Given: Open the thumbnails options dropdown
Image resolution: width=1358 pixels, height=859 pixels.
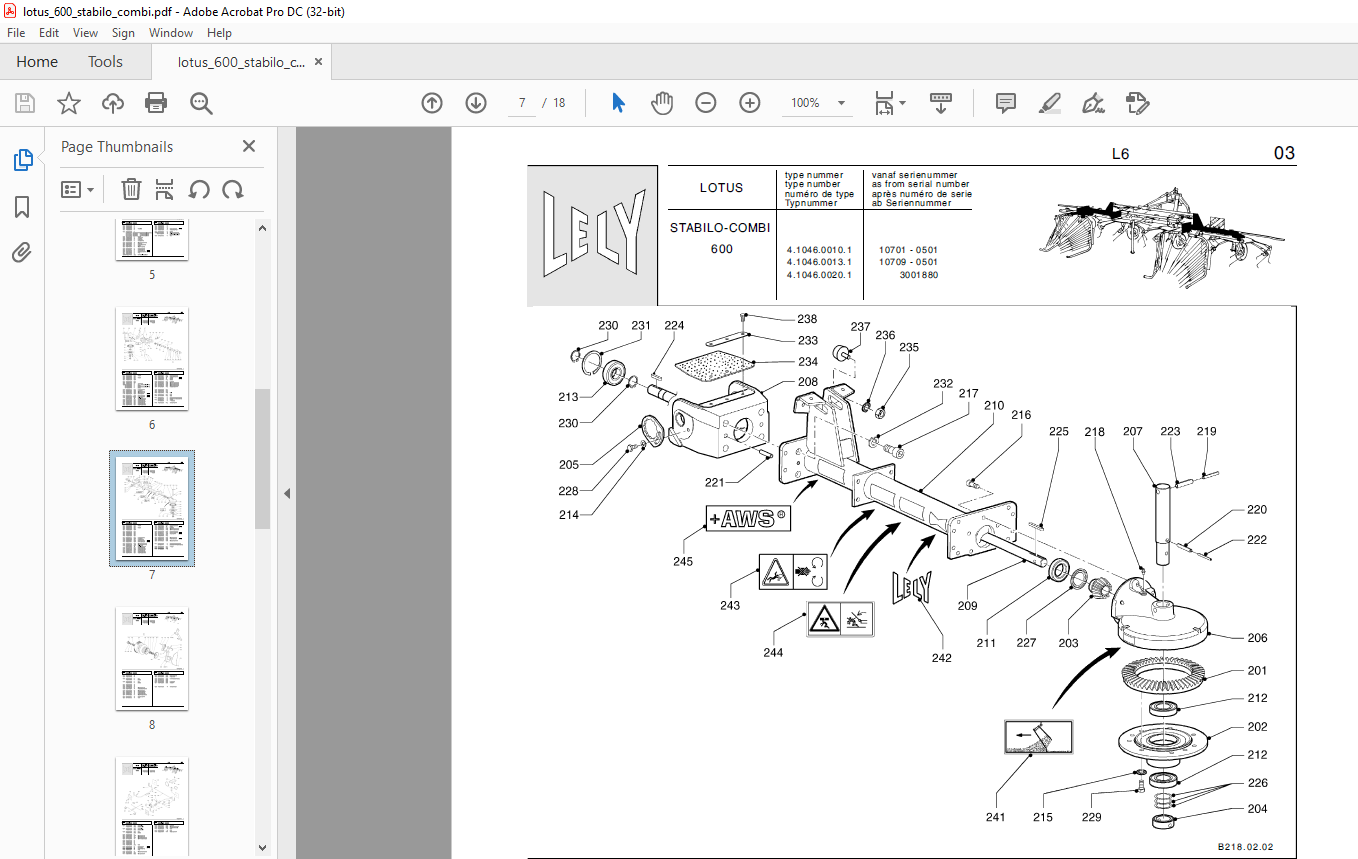Looking at the screenshot, I should click(78, 189).
